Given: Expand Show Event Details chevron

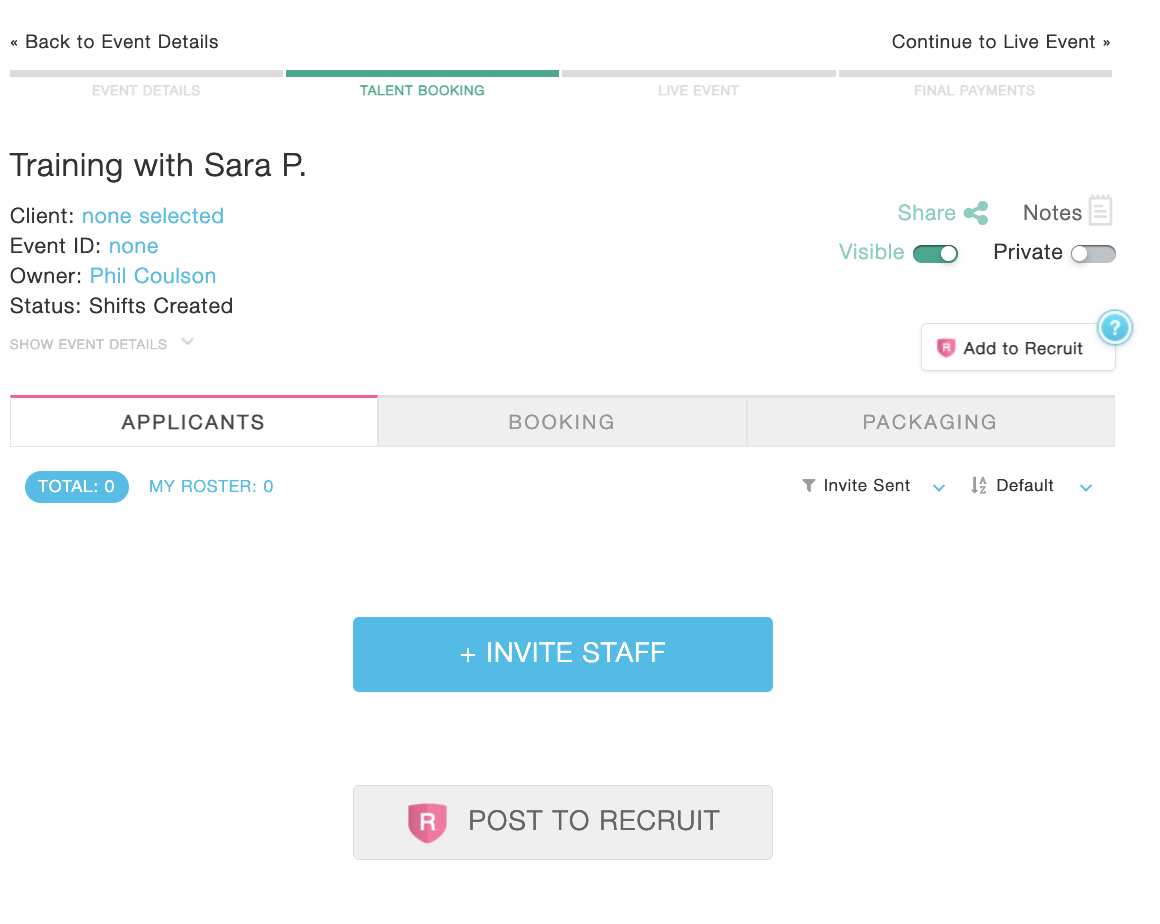Looking at the screenshot, I should pyautogui.click(x=187, y=342).
